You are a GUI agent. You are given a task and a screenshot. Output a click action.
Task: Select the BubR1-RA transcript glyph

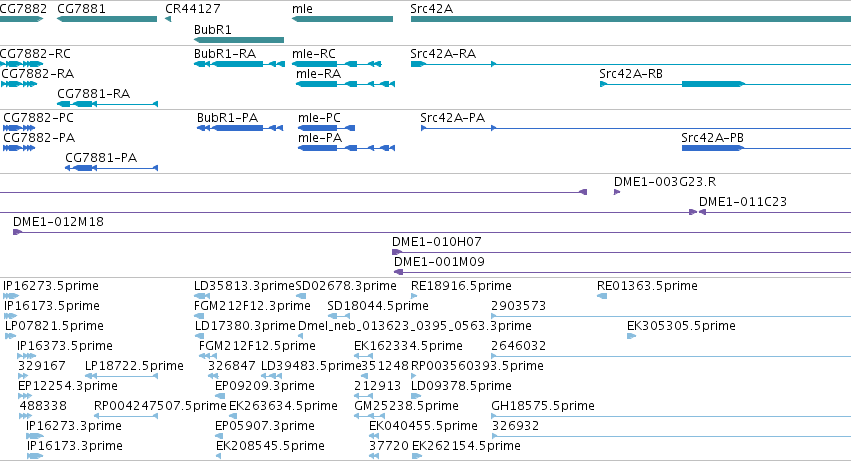(x=239, y=64)
